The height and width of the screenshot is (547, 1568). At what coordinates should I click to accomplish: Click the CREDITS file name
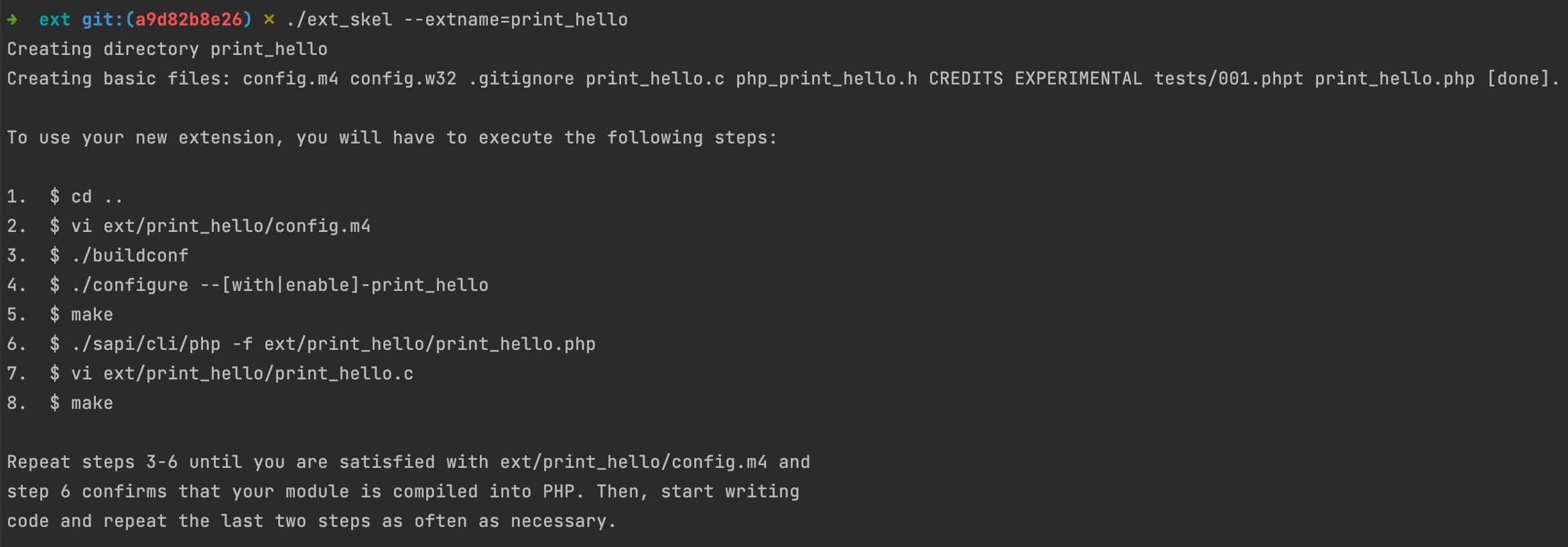point(966,78)
